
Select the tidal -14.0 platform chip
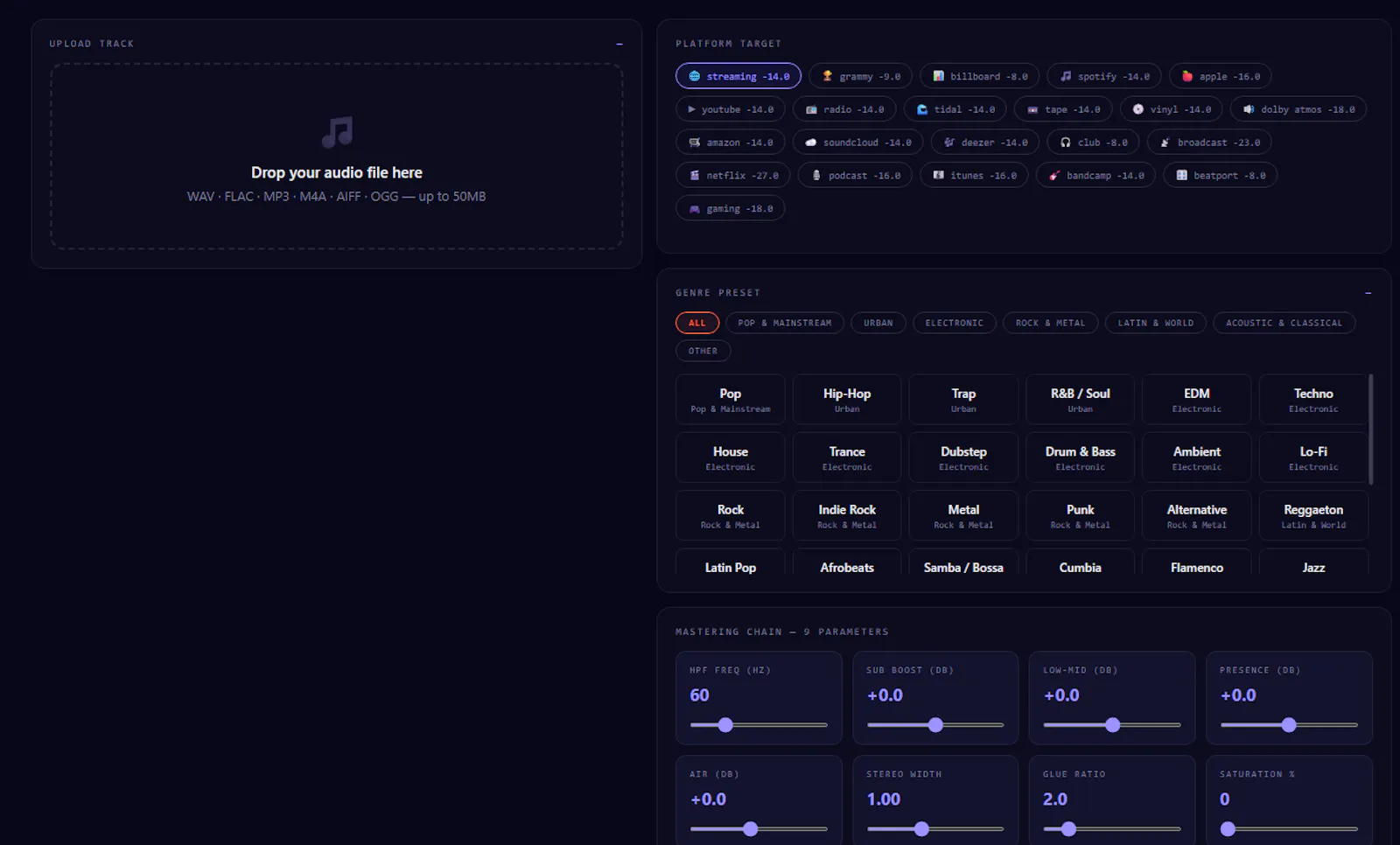[955, 109]
